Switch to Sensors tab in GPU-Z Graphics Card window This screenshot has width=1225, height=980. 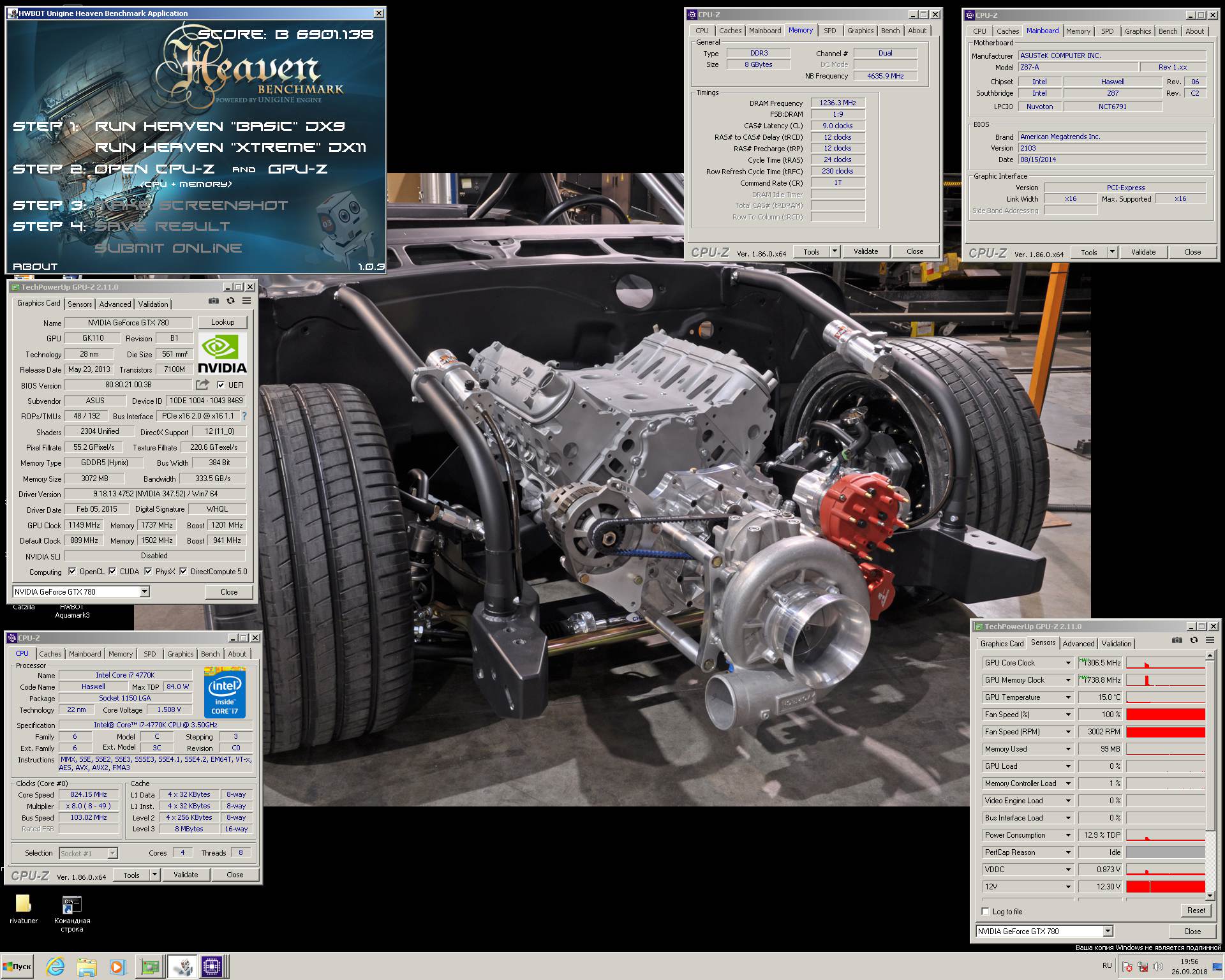[x=80, y=304]
